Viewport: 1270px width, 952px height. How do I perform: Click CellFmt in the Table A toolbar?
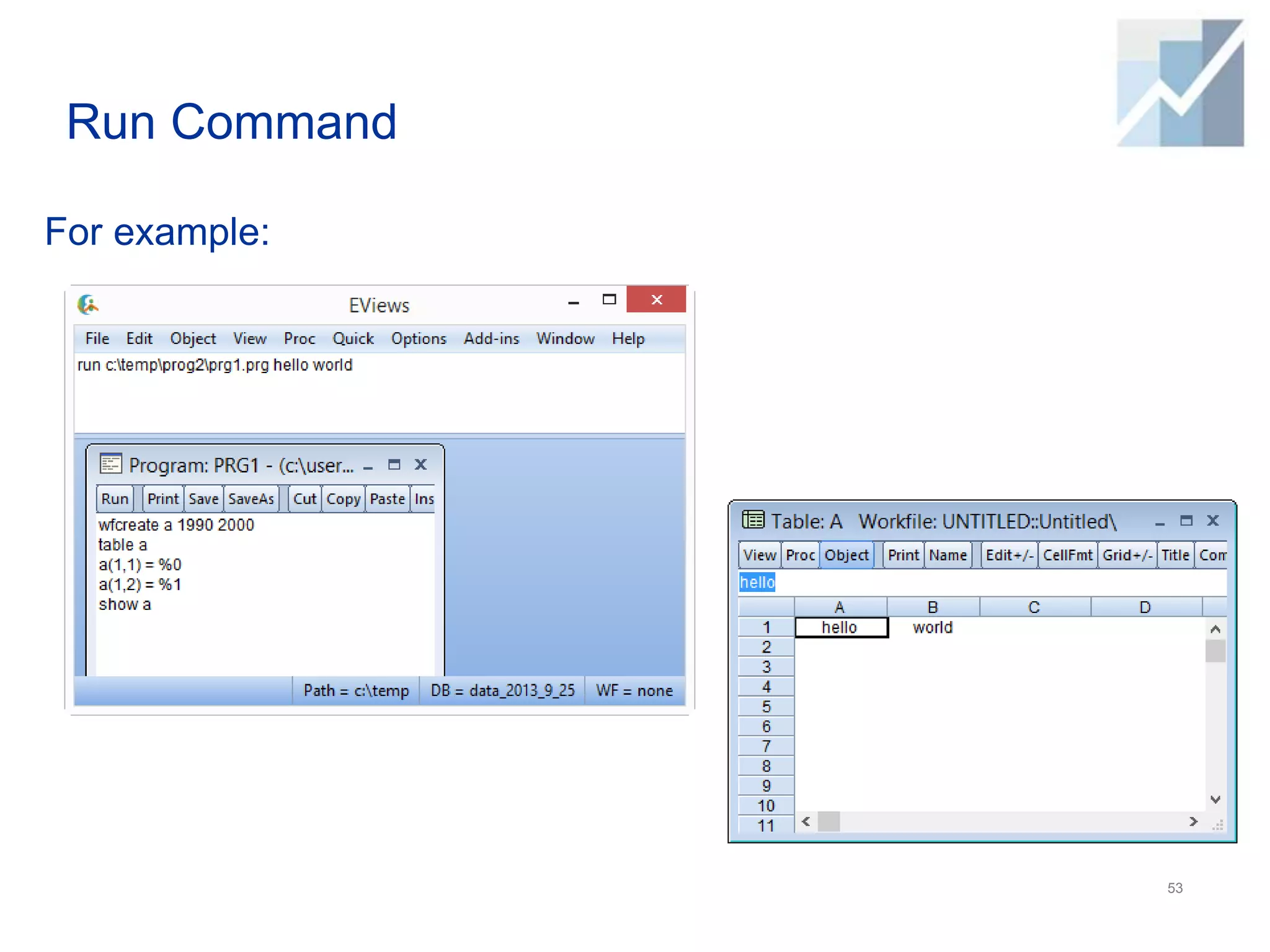pyautogui.click(x=1067, y=555)
